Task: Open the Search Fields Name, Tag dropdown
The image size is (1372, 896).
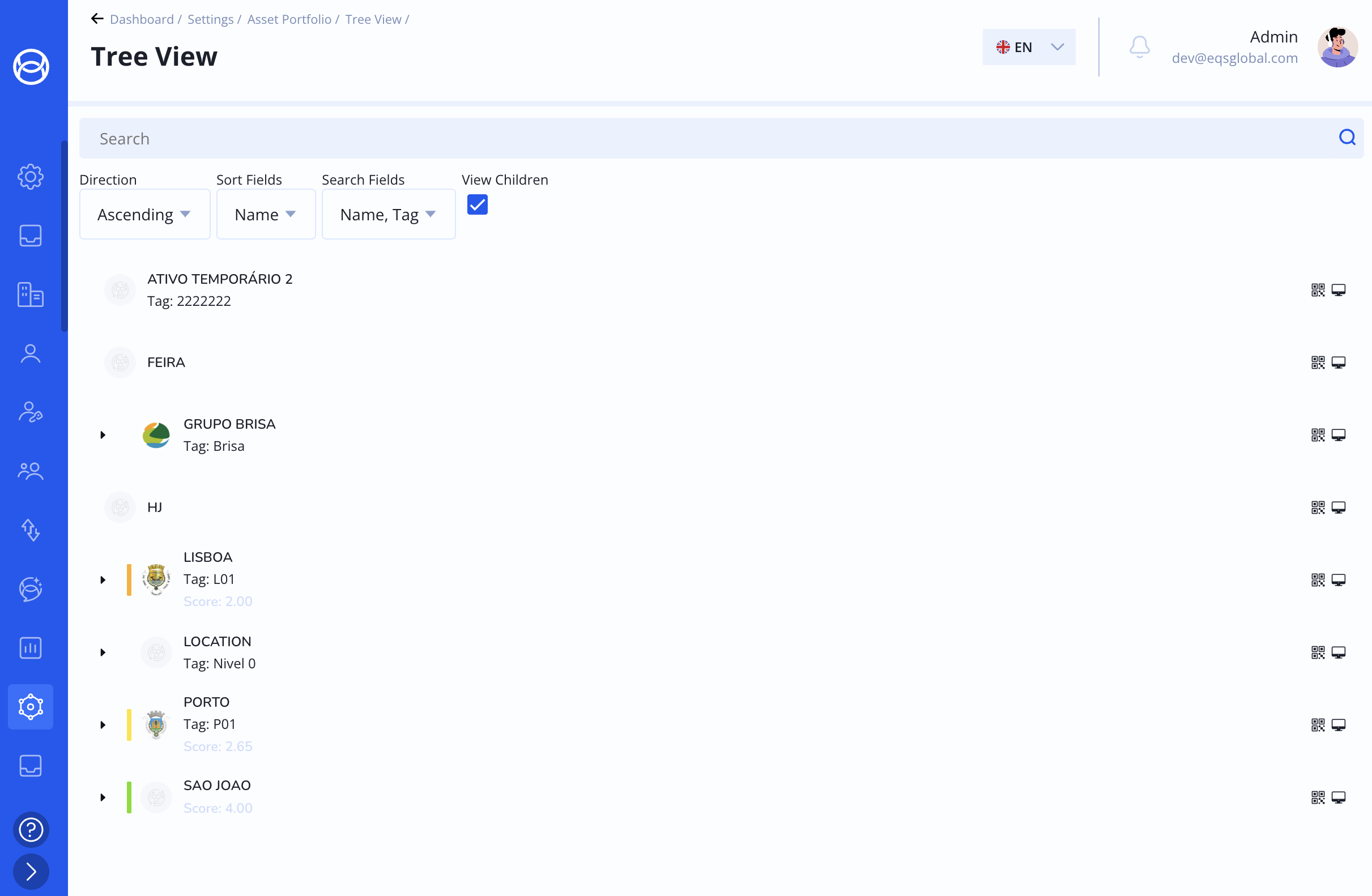Action: click(388, 214)
